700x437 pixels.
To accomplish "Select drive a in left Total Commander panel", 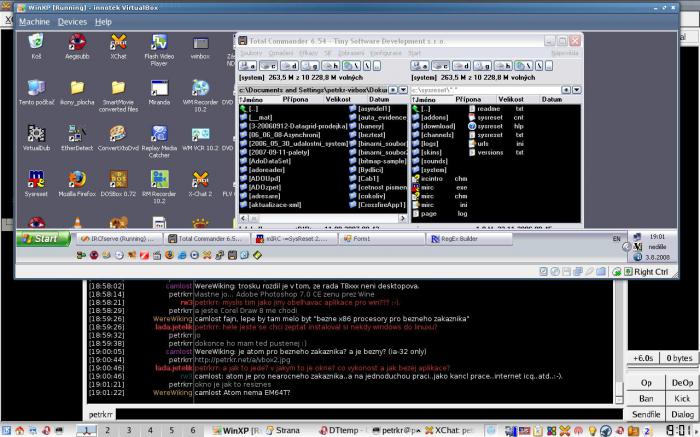I will click(x=247, y=66).
